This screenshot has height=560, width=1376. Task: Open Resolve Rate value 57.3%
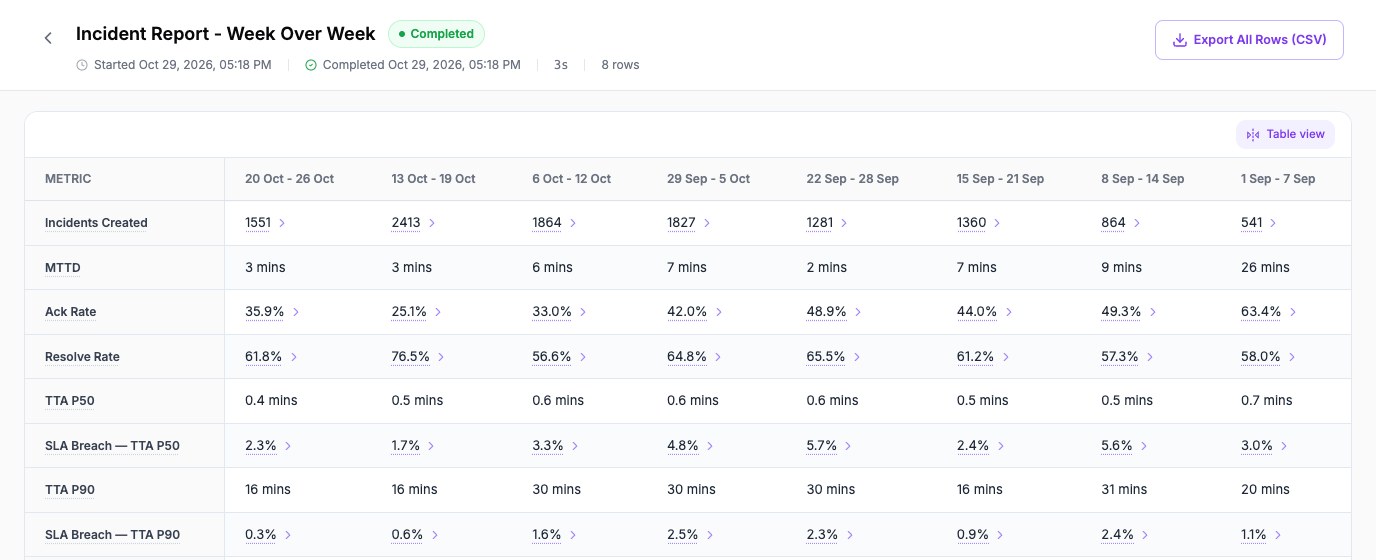[1120, 357]
